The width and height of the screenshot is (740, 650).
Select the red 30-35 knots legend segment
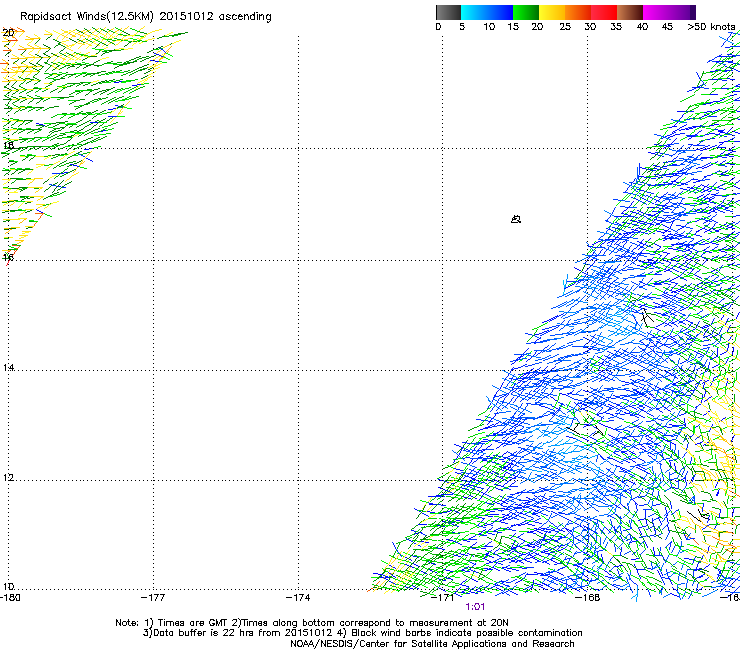tap(604, 12)
